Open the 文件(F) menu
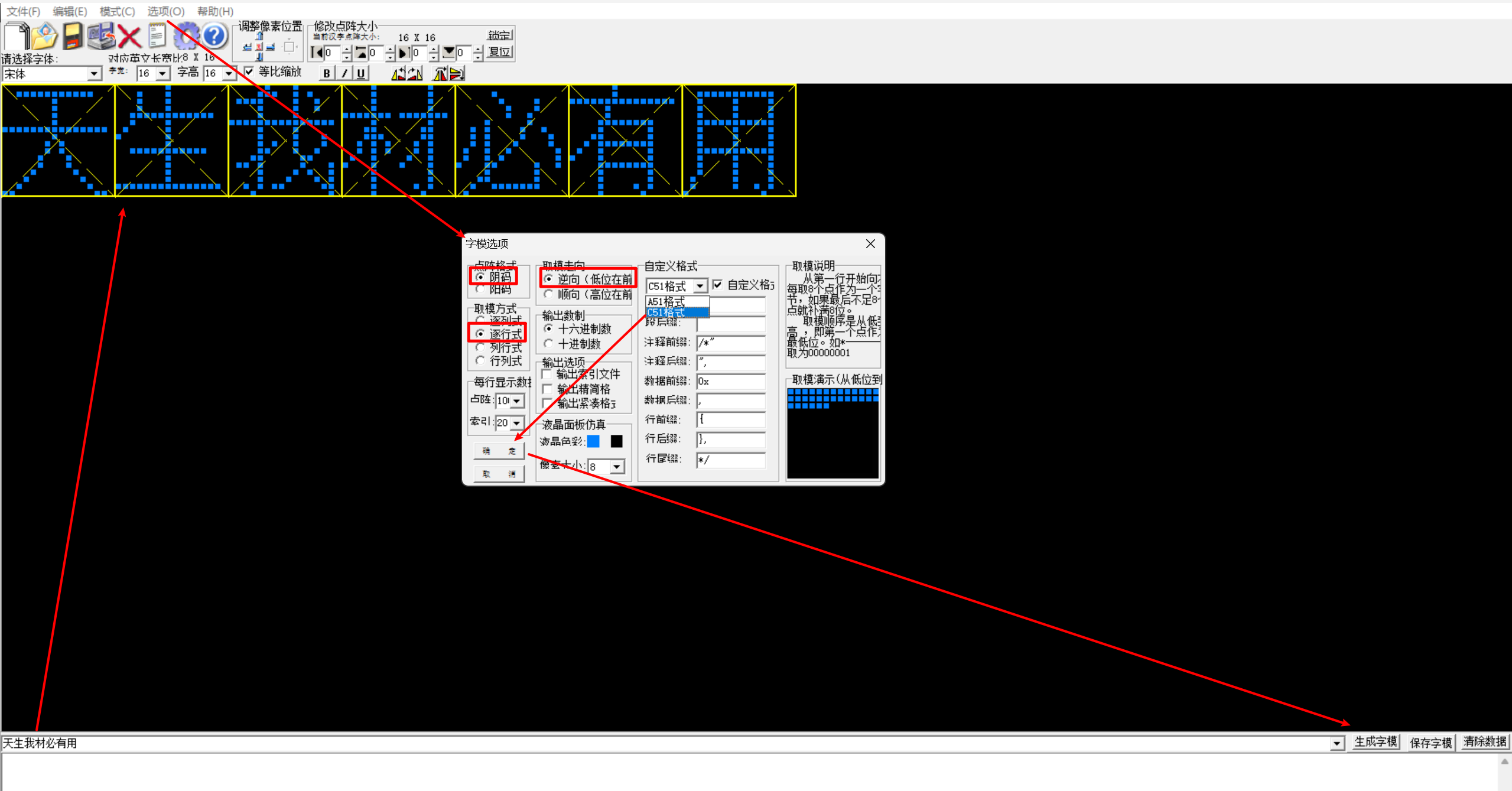The height and width of the screenshot is (791, 1512). [23, 11]
